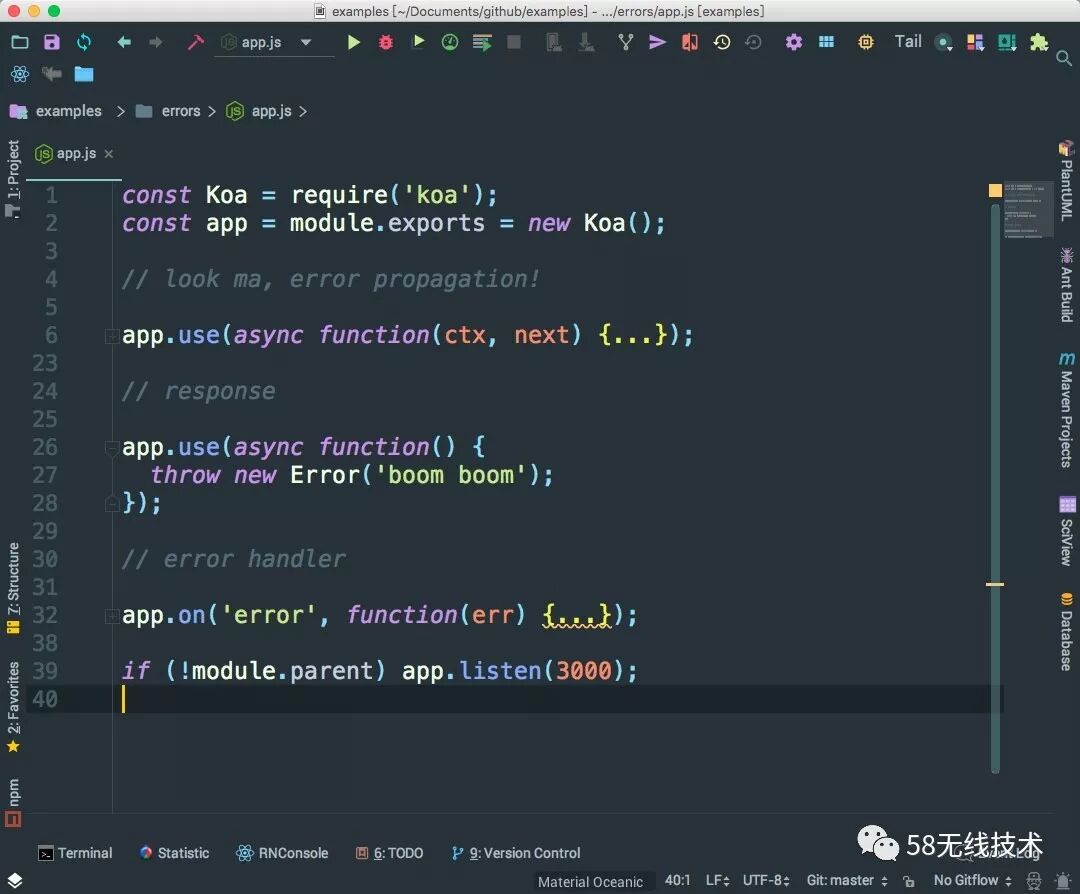Select examples breadcrumb
The width and height of the screenshot is (1080, 894).
[68, 111]
